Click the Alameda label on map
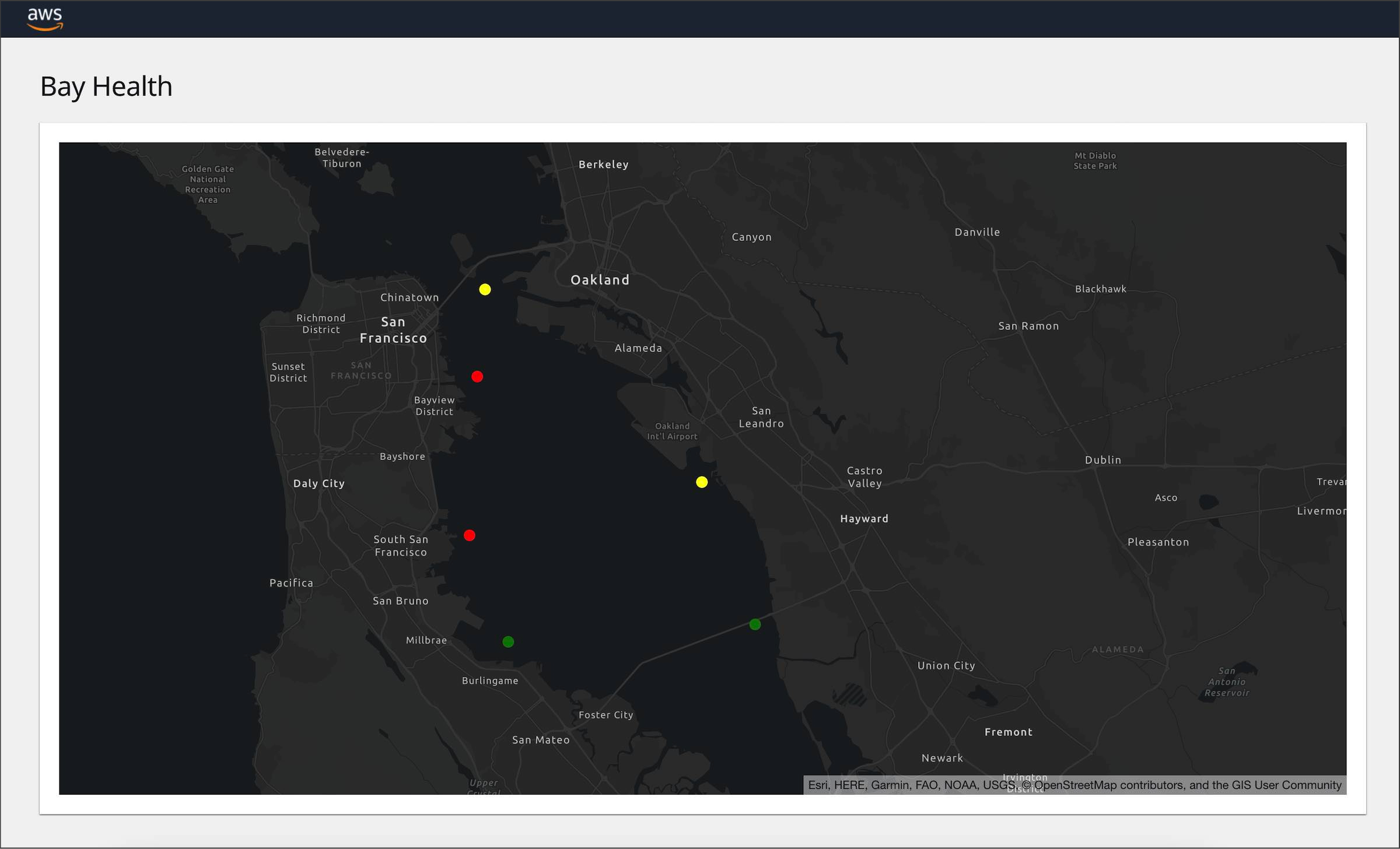The image size is (1400, 849). pyautogui.click(x=638, y=348)
